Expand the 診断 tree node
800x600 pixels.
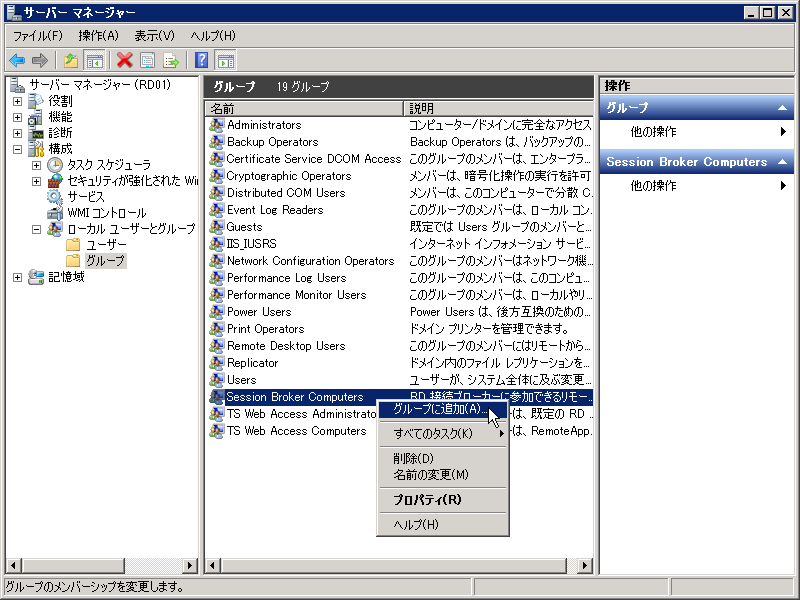(17, 134)
